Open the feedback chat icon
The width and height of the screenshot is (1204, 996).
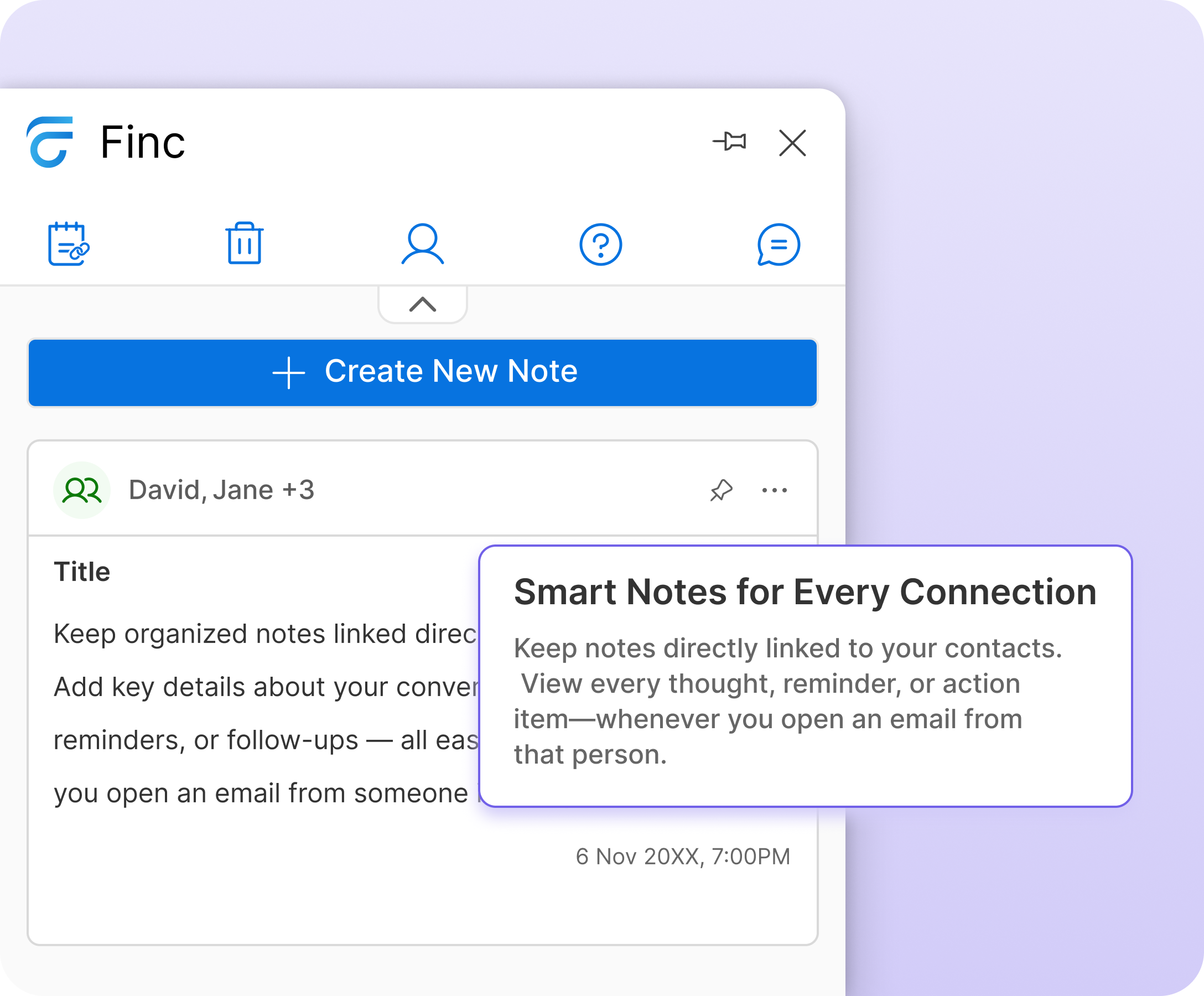pyautogui.click(x=779, y=244)
